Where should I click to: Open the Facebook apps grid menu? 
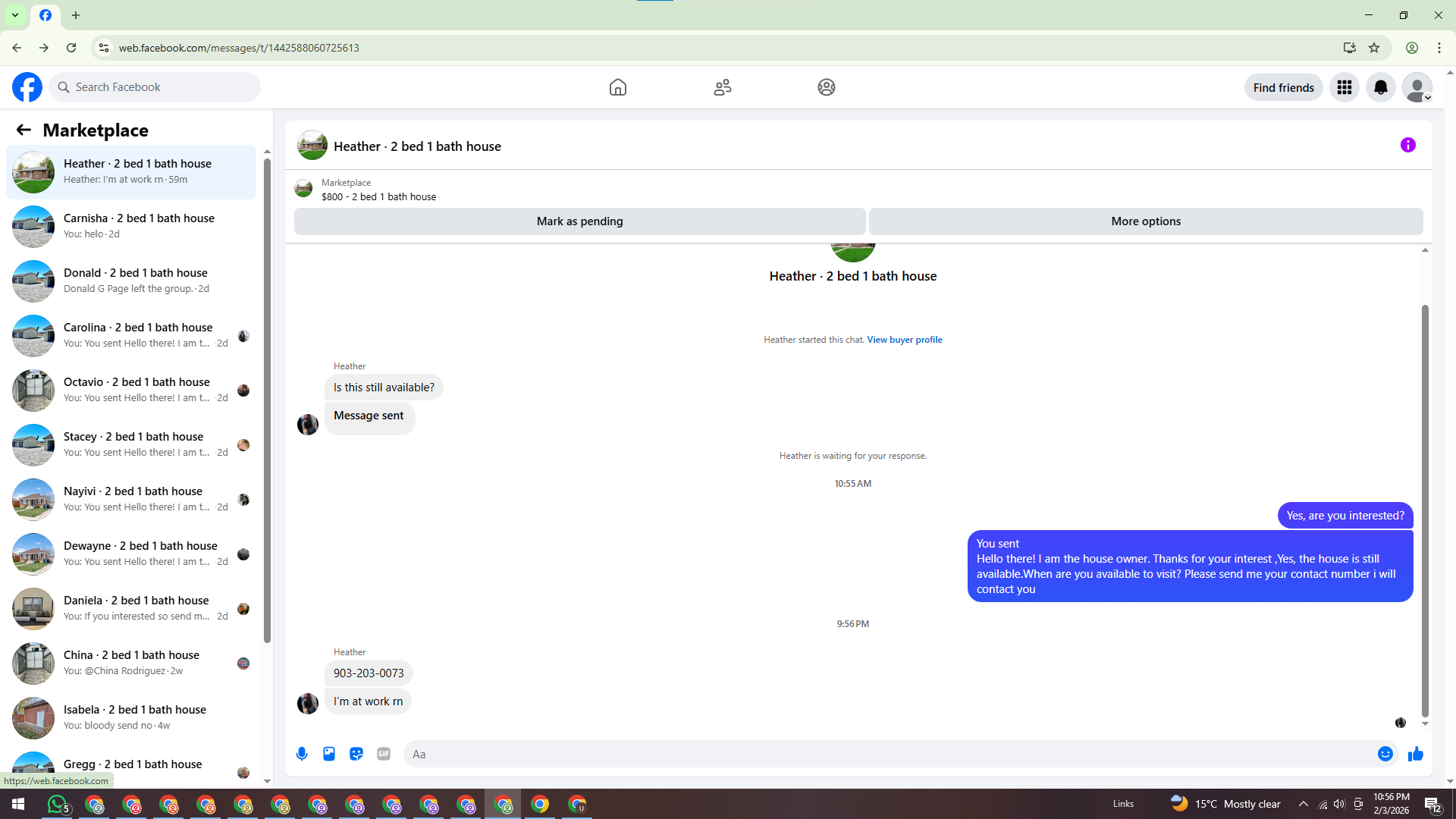(x=1344, y=87)
